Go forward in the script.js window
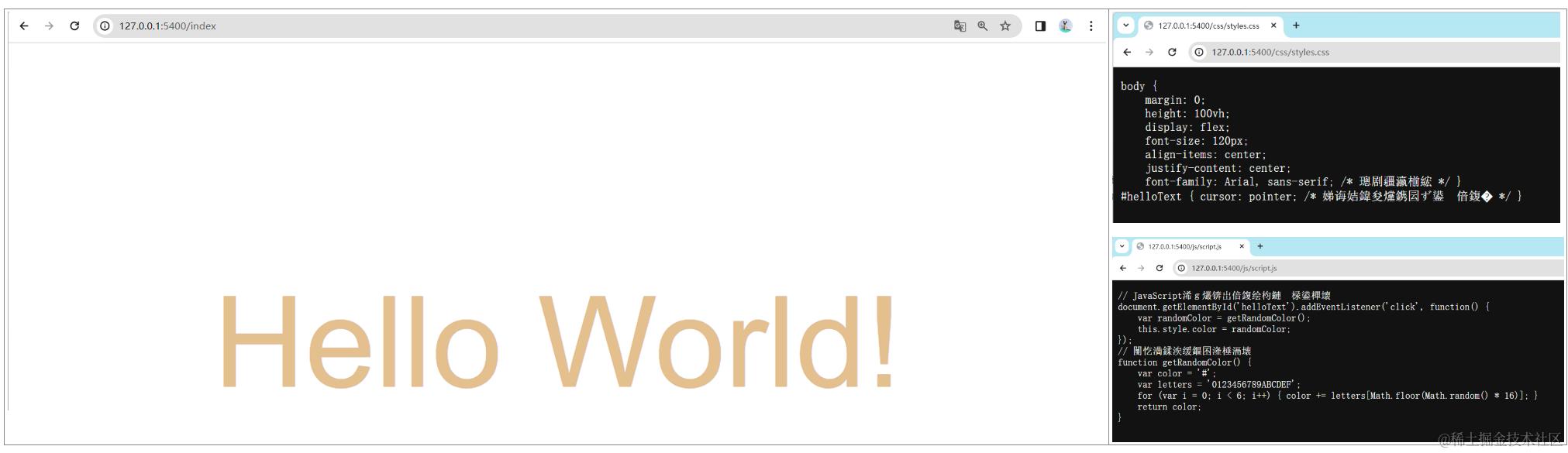 click(1141, 268)
